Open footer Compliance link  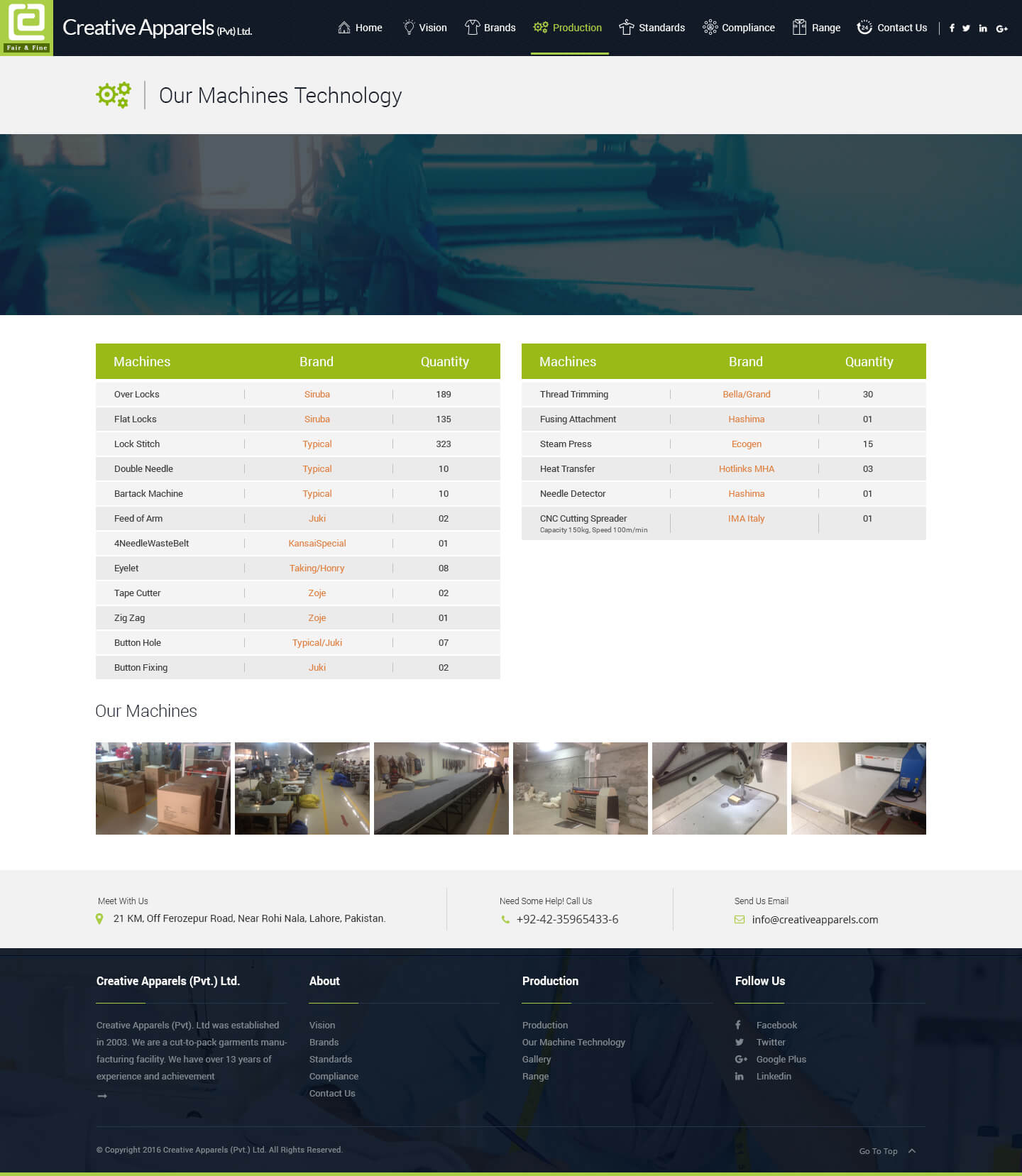pyautogui.click(x=334, y=1076)
